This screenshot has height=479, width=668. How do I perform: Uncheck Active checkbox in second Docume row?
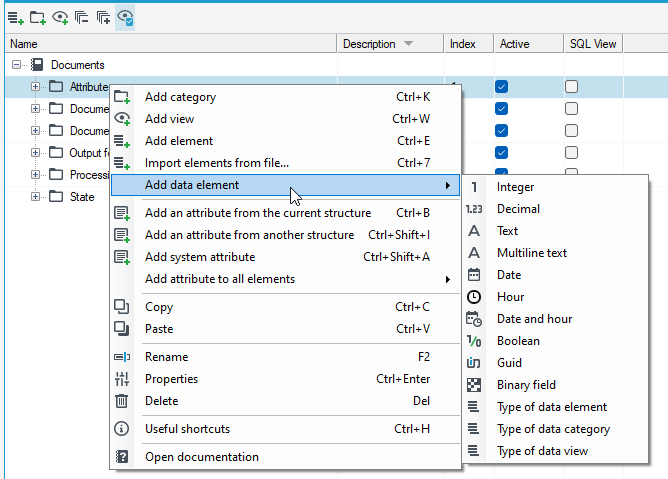pos(501,109)
